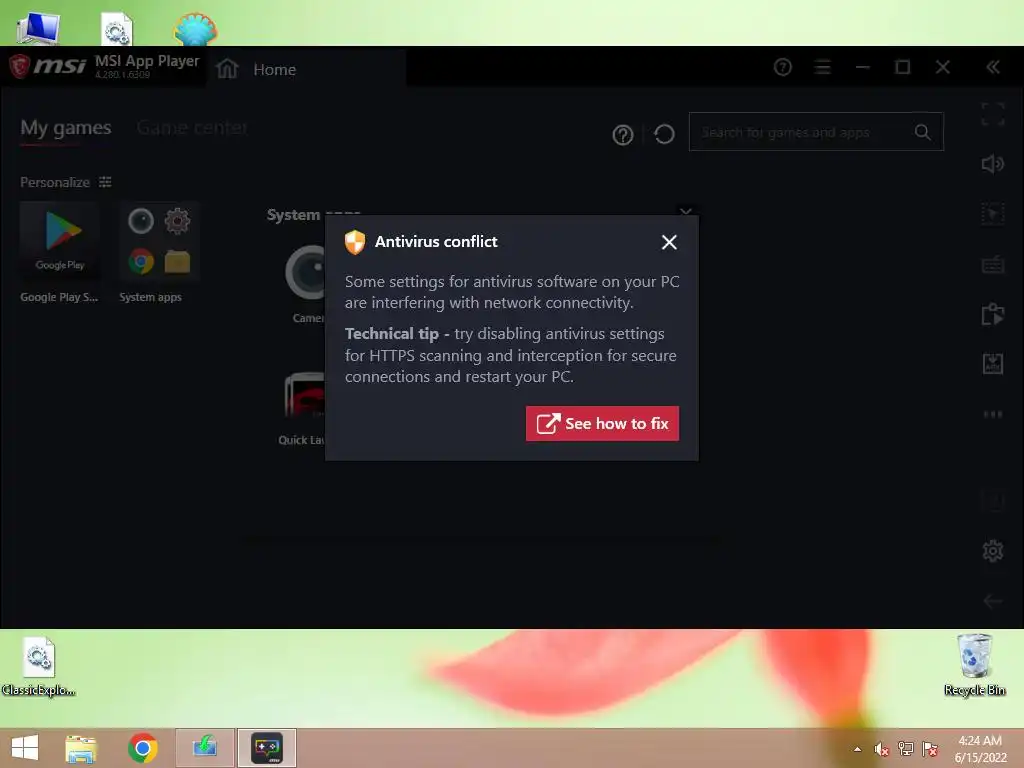Refresh the games list

664,135
